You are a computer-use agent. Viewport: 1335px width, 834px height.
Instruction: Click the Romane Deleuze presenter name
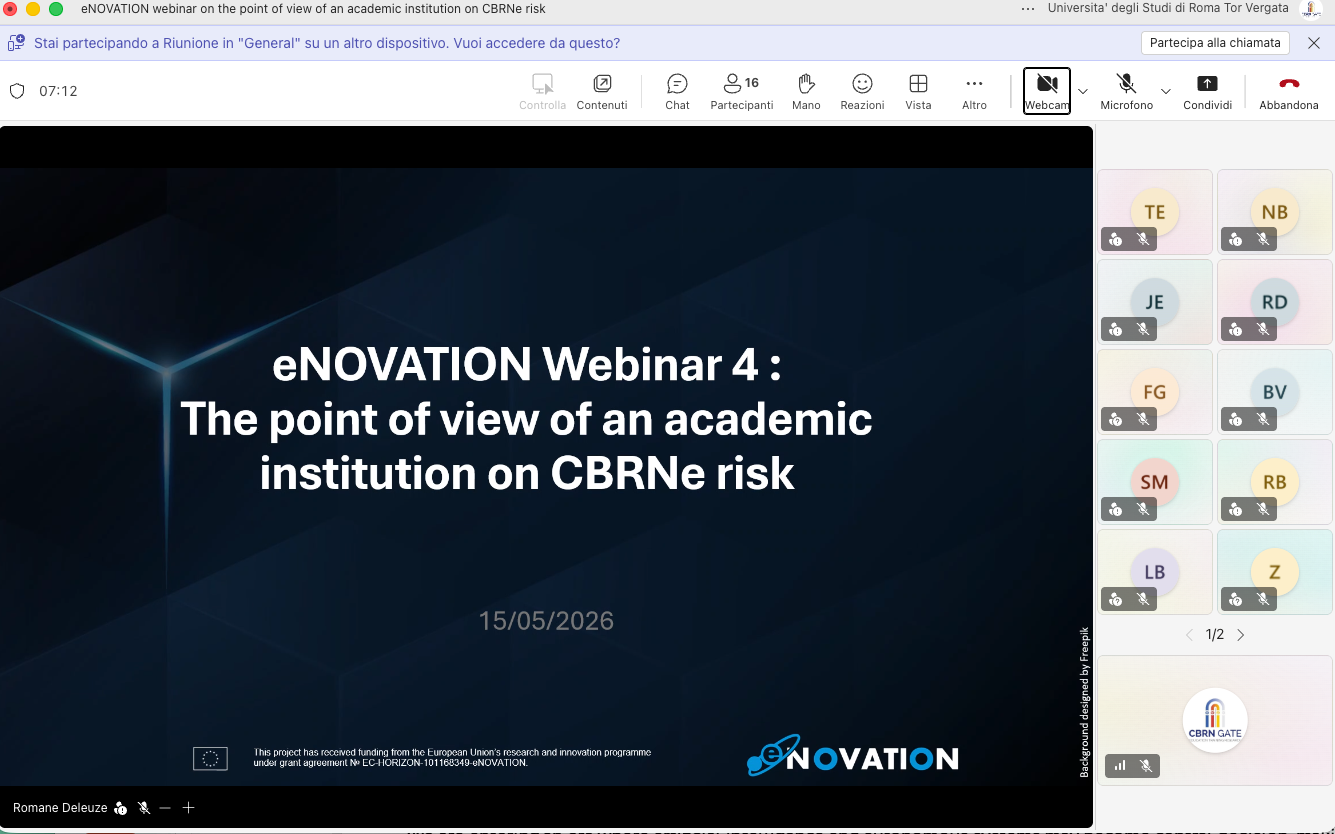pyautogui.click(x=60, y=808)
